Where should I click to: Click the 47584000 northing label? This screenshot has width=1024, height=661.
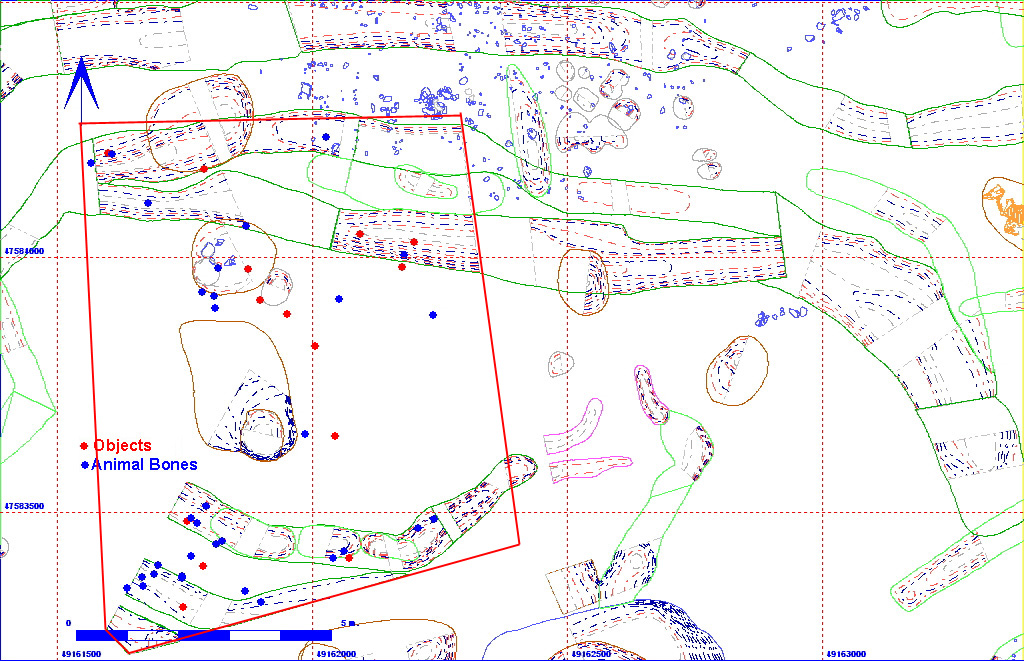pyautogui.click(x=24, y=251)
